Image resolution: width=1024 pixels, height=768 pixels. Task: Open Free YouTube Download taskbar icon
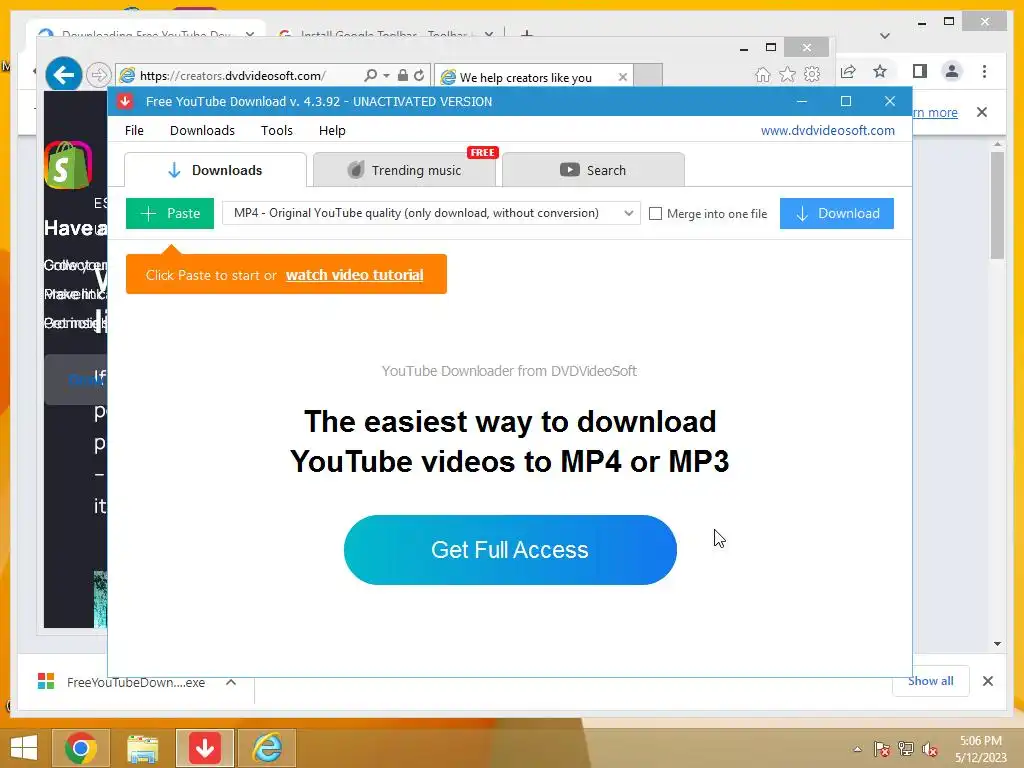point(204,748)
